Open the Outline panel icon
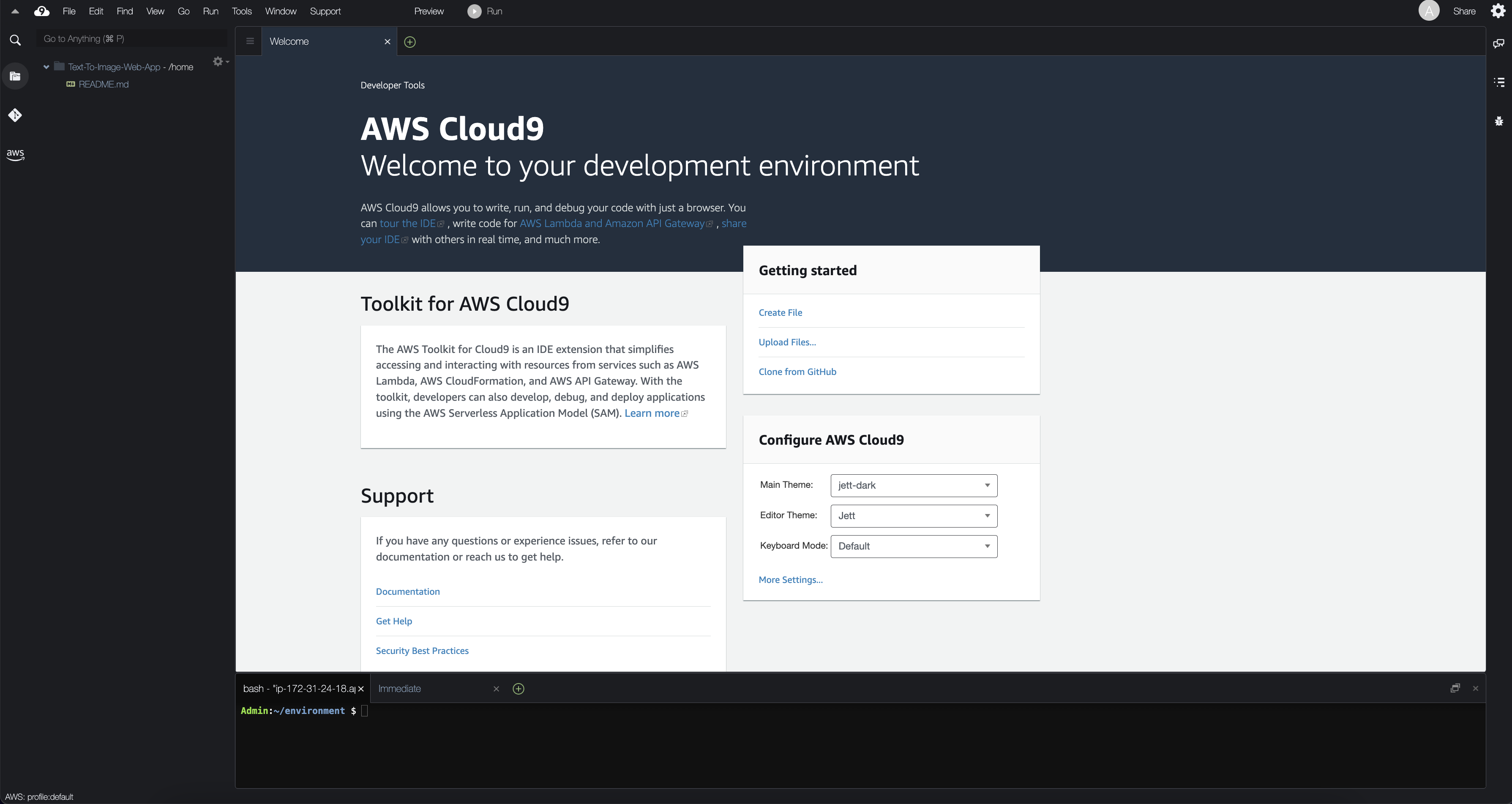 pos(1498,82)
